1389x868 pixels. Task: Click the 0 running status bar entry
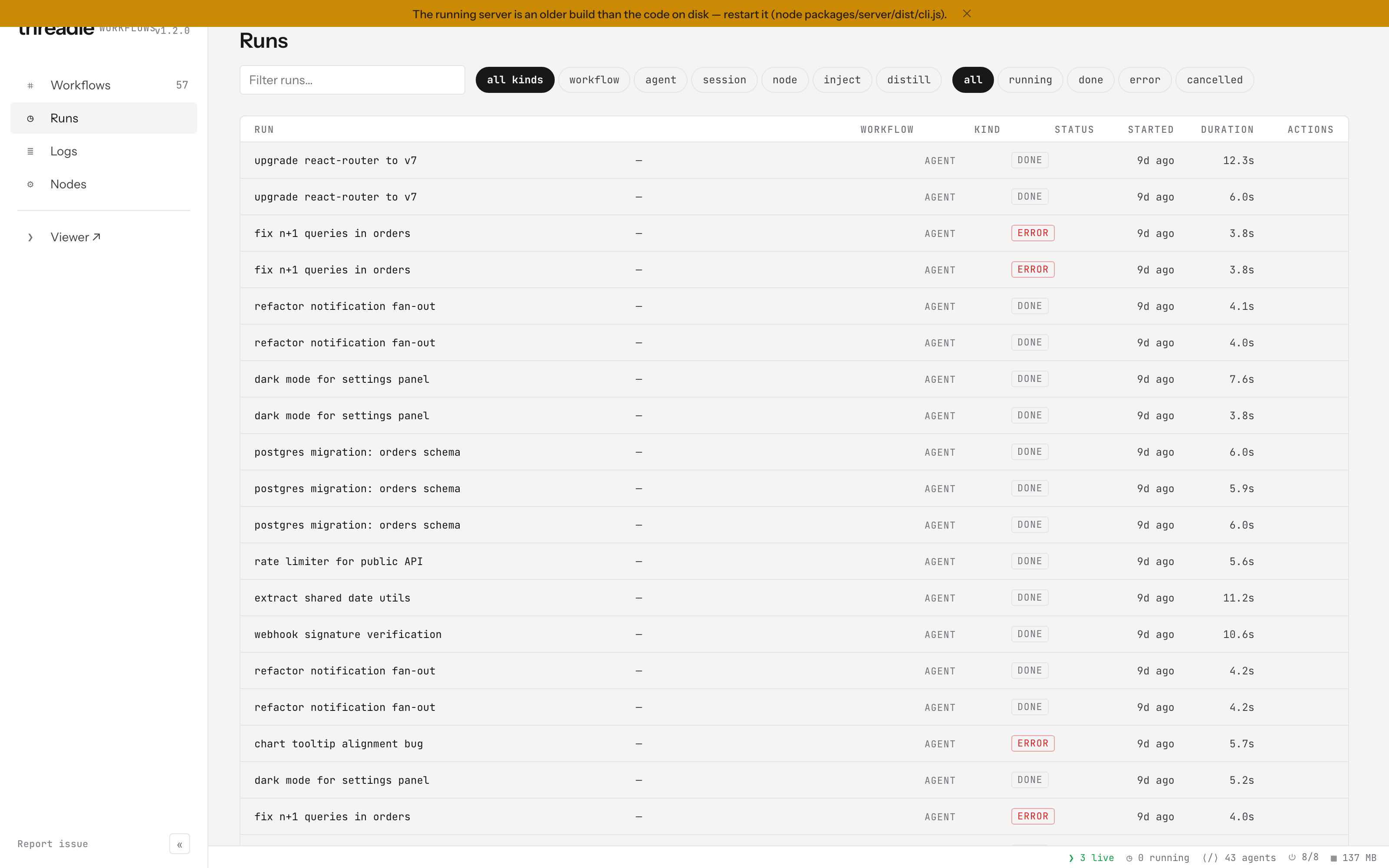pos(1158,858)
